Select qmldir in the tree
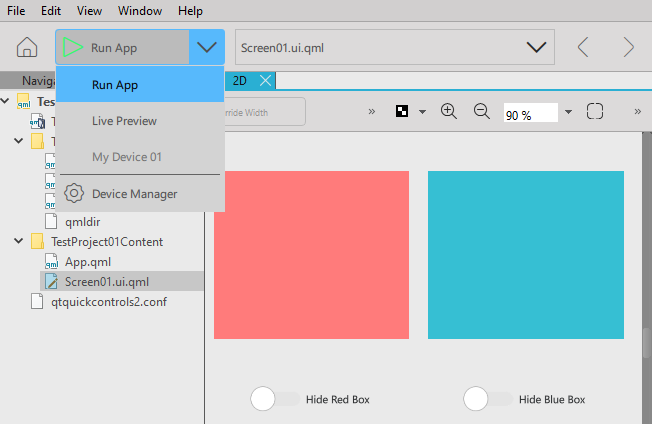 [82, 222]
